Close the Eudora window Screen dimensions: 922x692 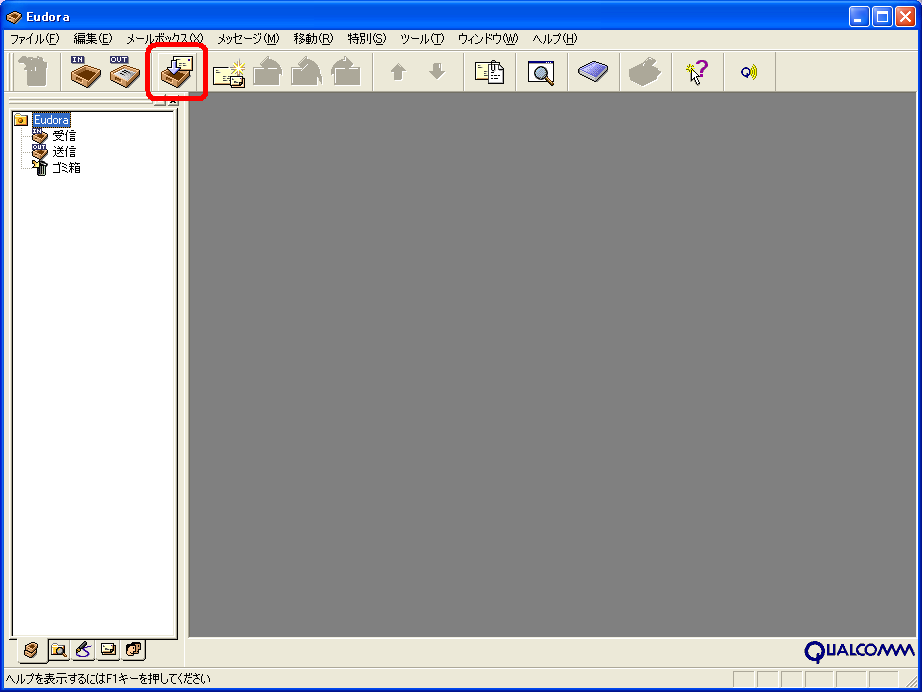click(906, 17)
